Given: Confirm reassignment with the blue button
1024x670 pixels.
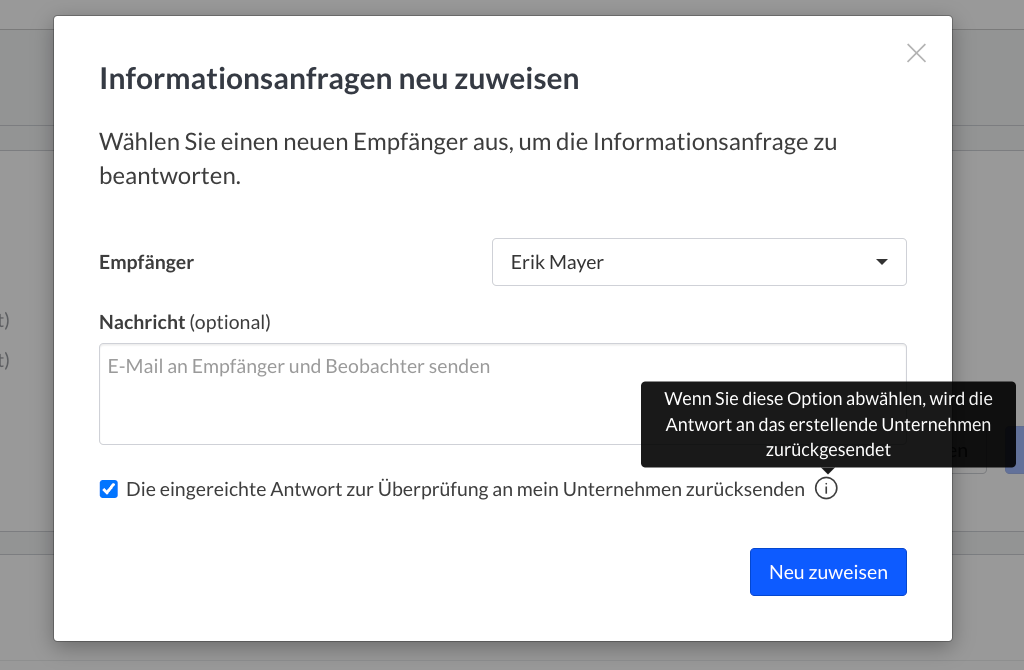Looking at the screenshot, I should 828,571.
